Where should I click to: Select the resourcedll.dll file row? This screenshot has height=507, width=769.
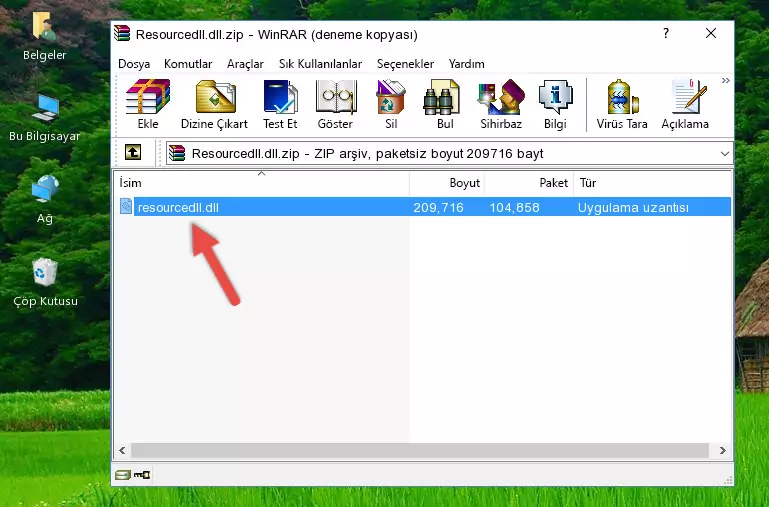click(424, 207)
